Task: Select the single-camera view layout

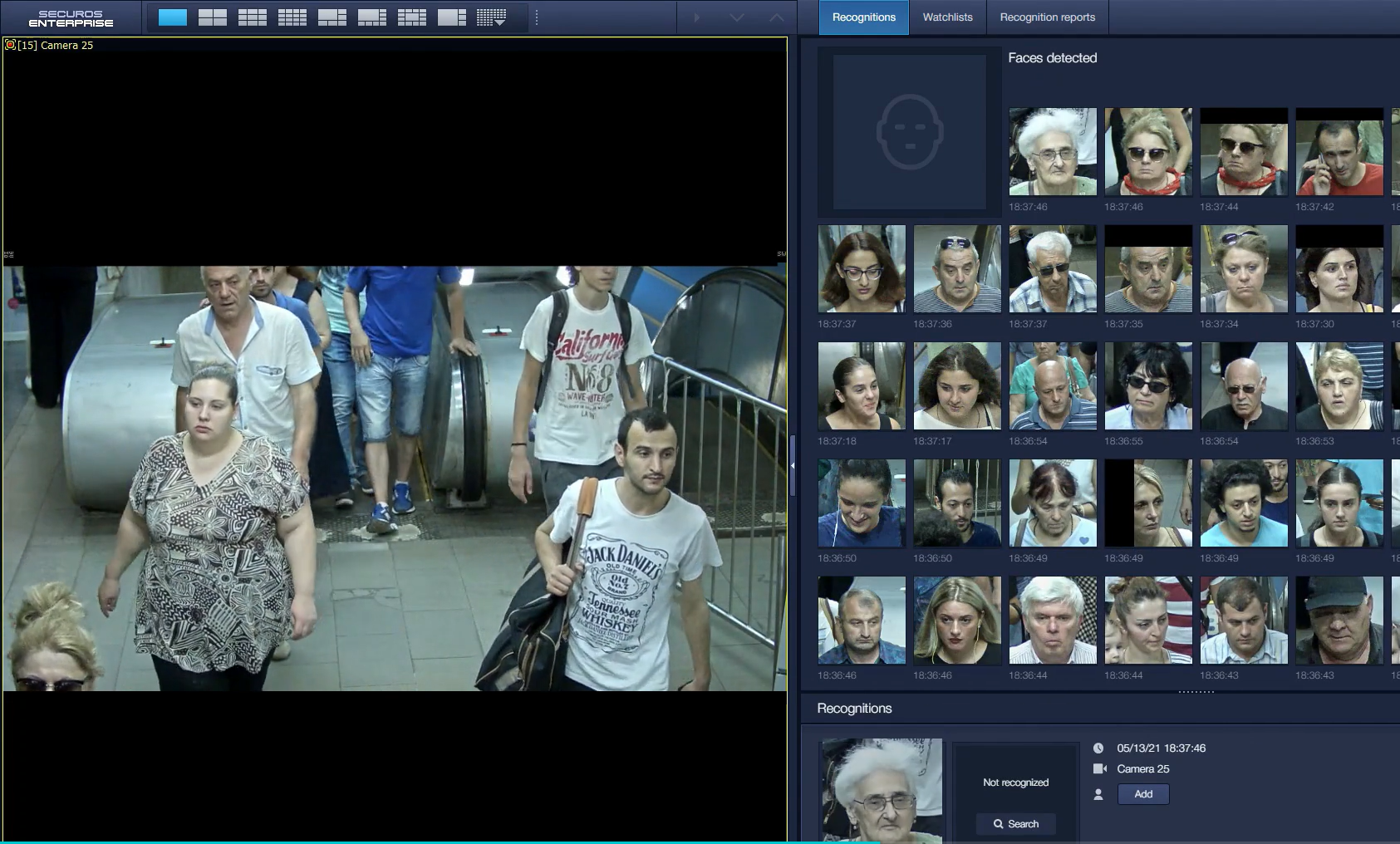Action: [x=173, y=17]
